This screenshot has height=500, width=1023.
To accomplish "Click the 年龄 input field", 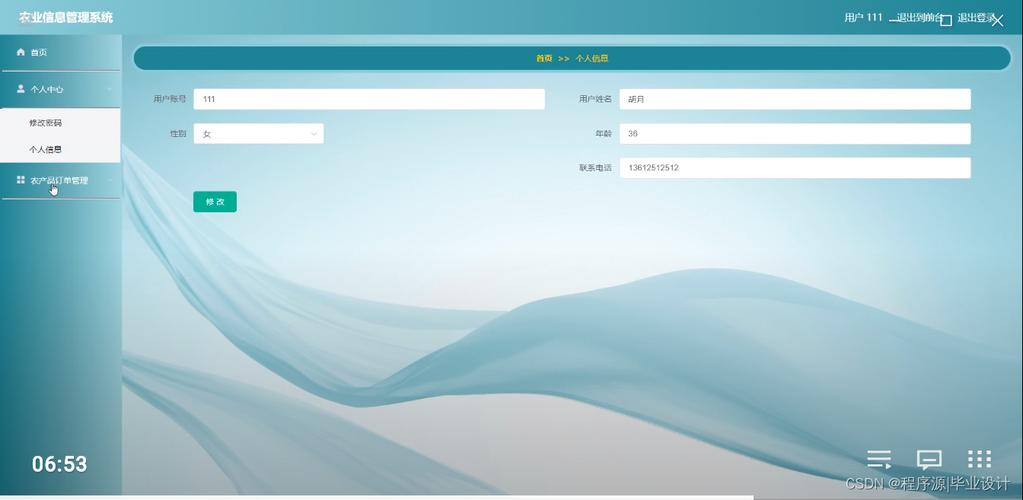I will pyautogui.click(x=794, y=134).
